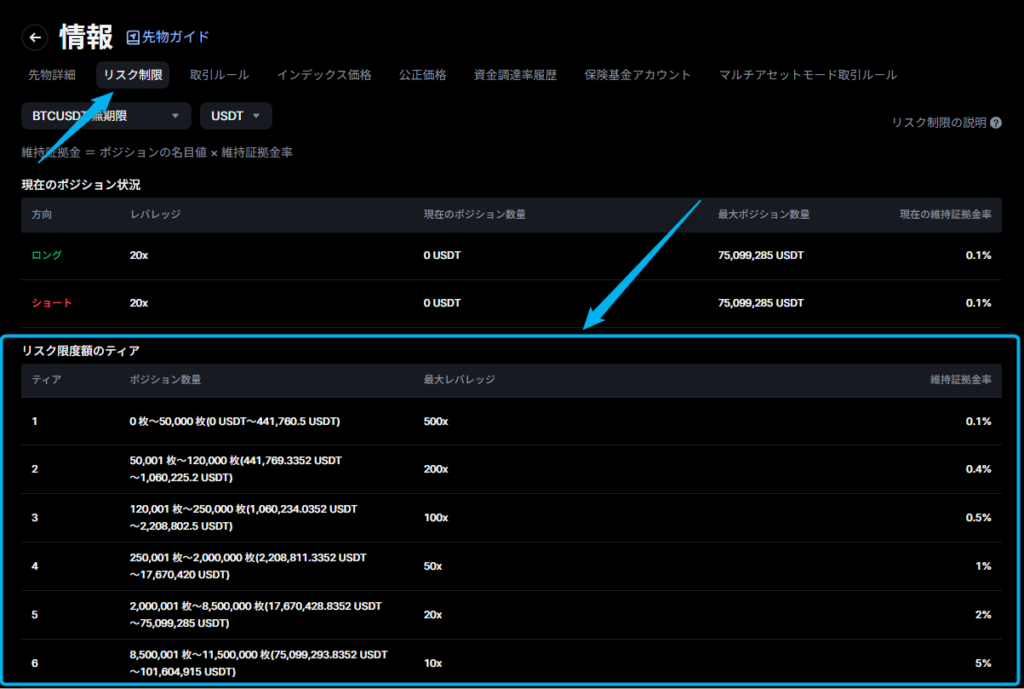Click the ロング direction cell

point(47,255)
